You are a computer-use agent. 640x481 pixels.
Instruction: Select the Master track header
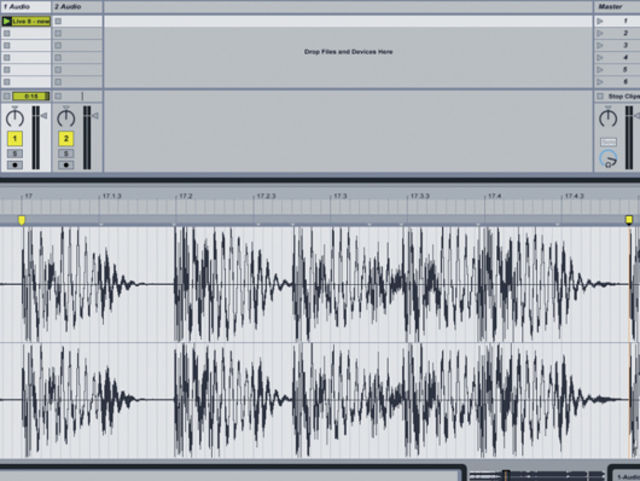(x=617, y=7)
